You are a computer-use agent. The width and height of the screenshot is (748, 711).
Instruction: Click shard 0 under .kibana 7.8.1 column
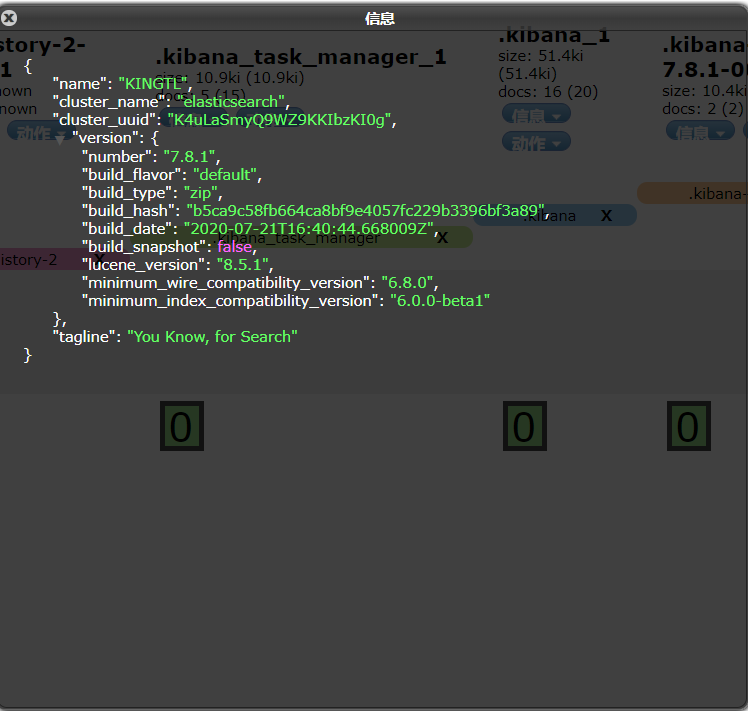(689, 426)
